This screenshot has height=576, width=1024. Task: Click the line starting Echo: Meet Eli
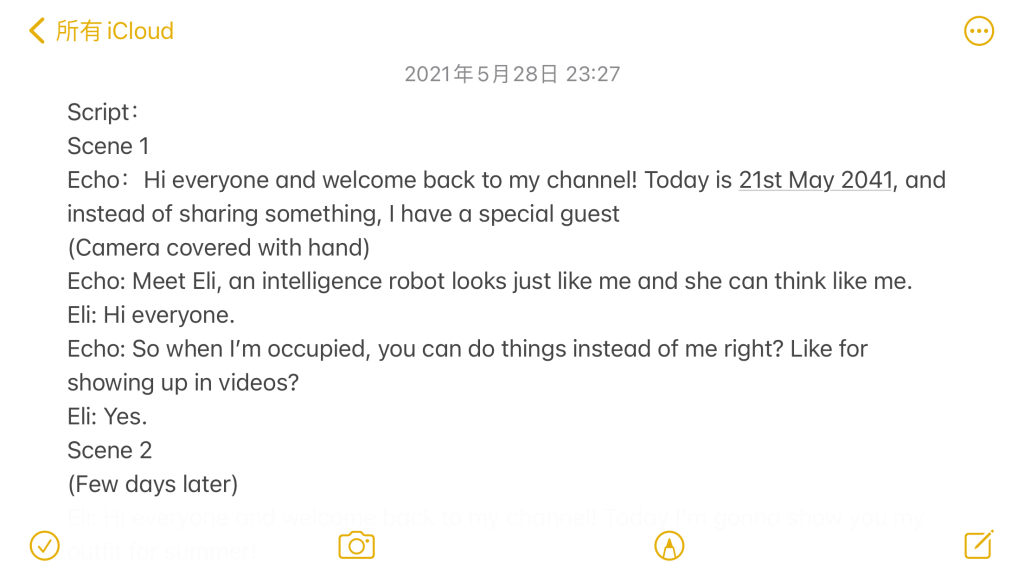click(x=489, y=281)
